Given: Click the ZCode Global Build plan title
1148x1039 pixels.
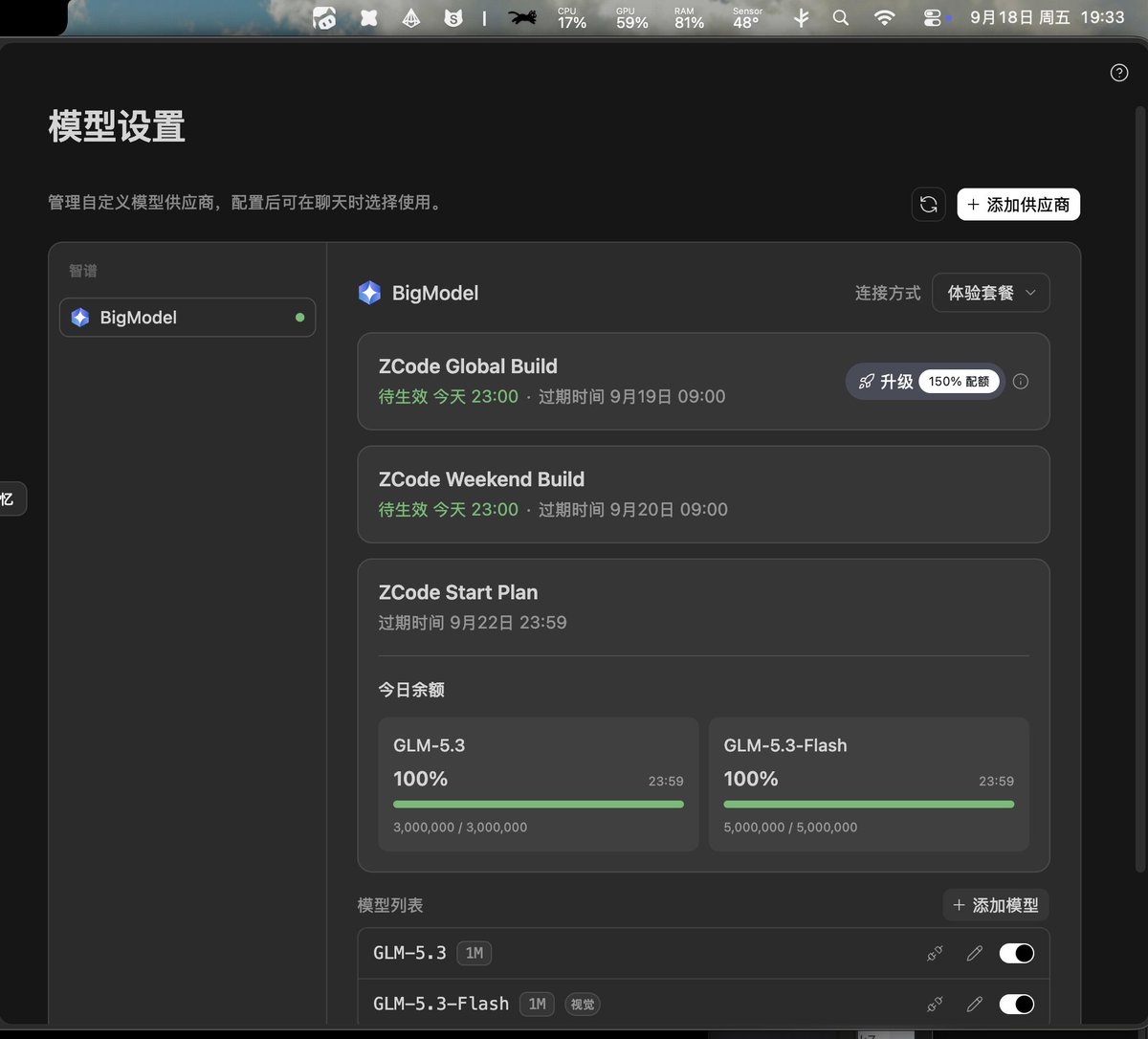Looking at the screenshot, I should pos(468,366).
